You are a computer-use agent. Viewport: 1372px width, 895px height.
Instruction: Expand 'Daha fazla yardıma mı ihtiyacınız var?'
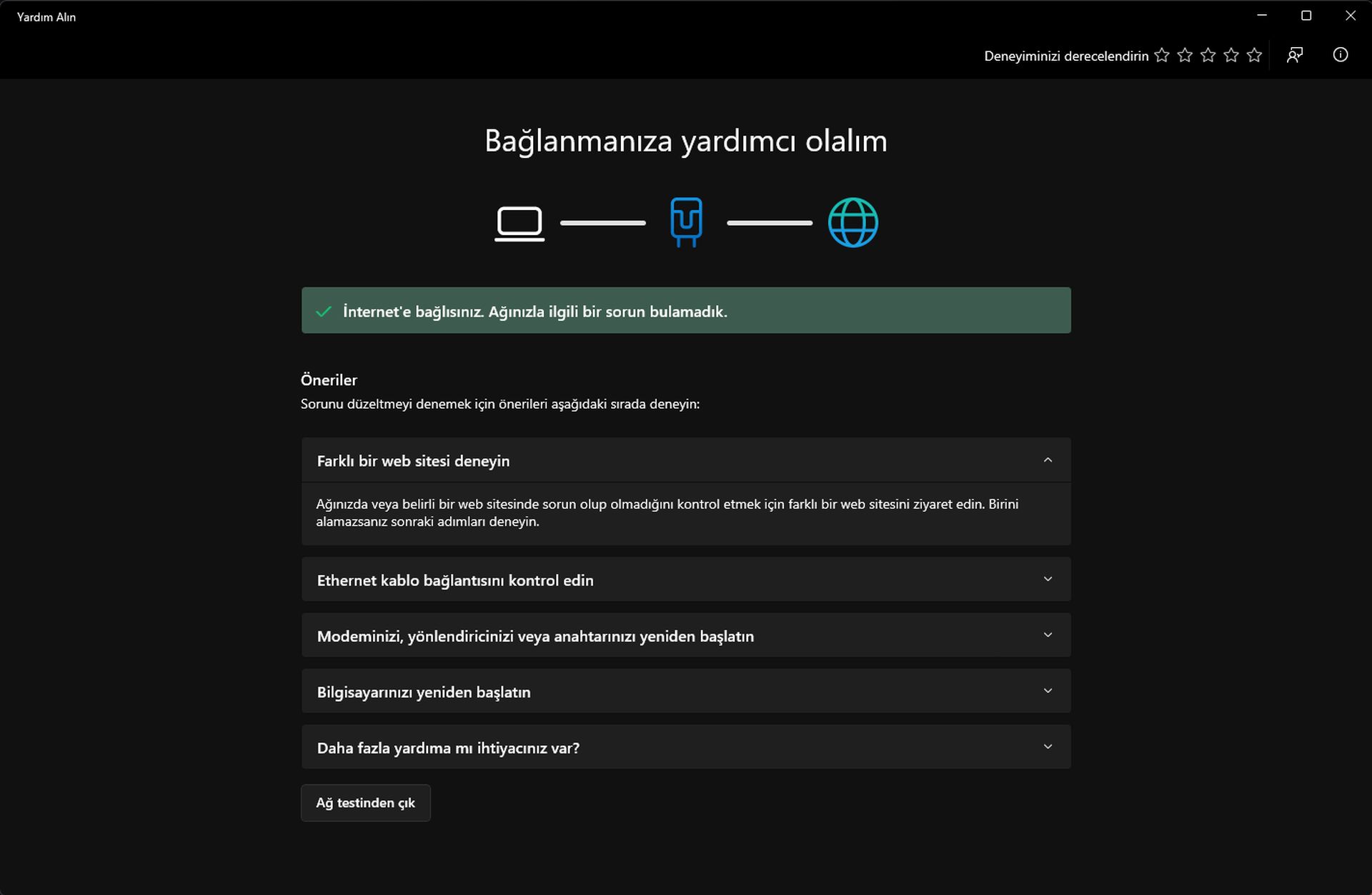[686, 747]
